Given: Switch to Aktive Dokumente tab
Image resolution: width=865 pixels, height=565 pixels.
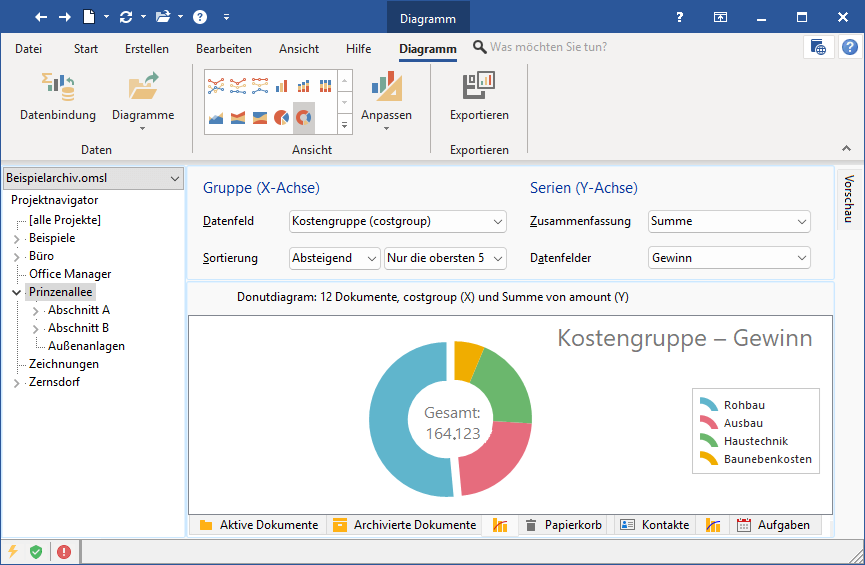Looking at the screenshot, I should pyautogui.click(x=258, y=525).
